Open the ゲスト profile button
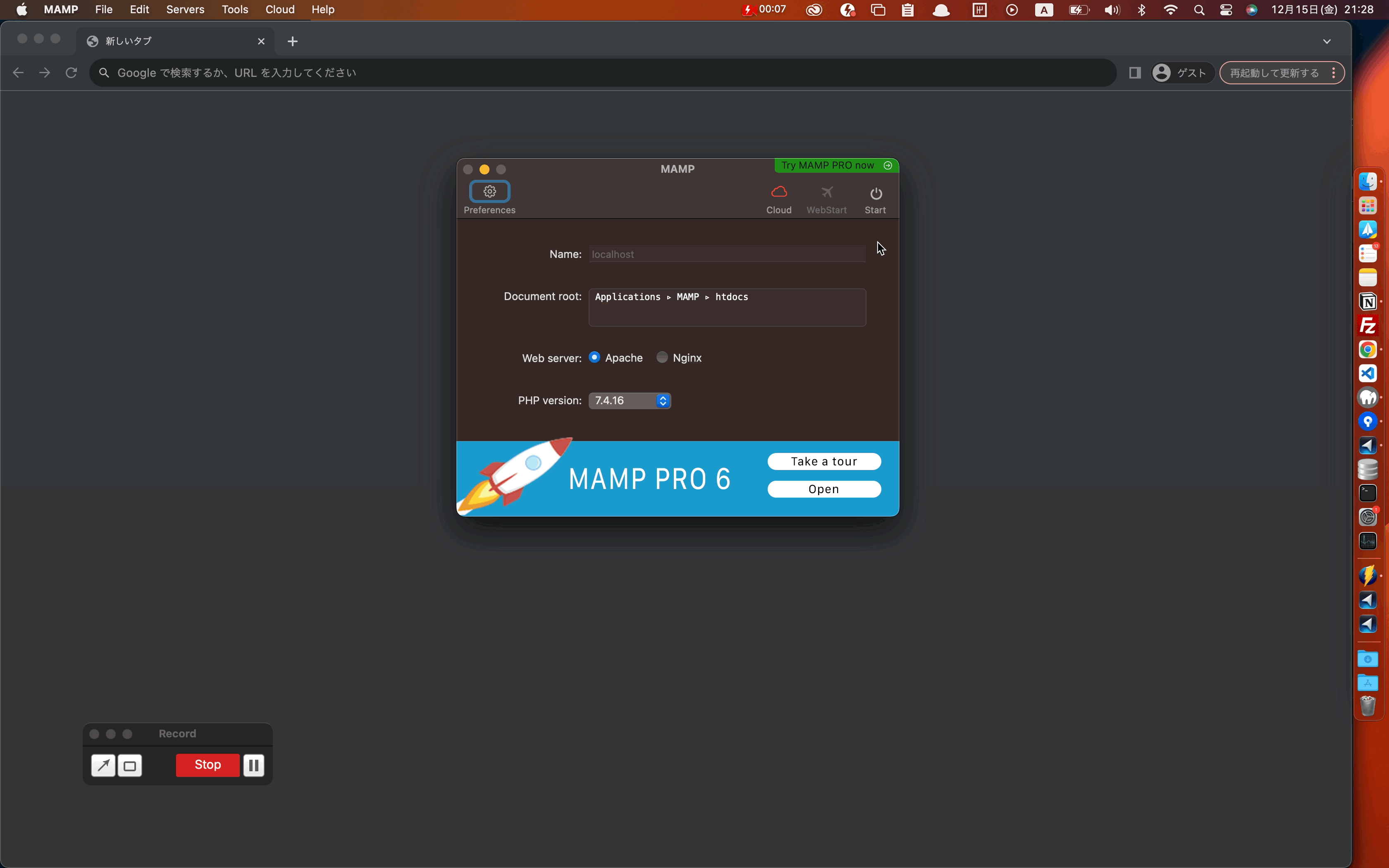 tap(1182, 73)
